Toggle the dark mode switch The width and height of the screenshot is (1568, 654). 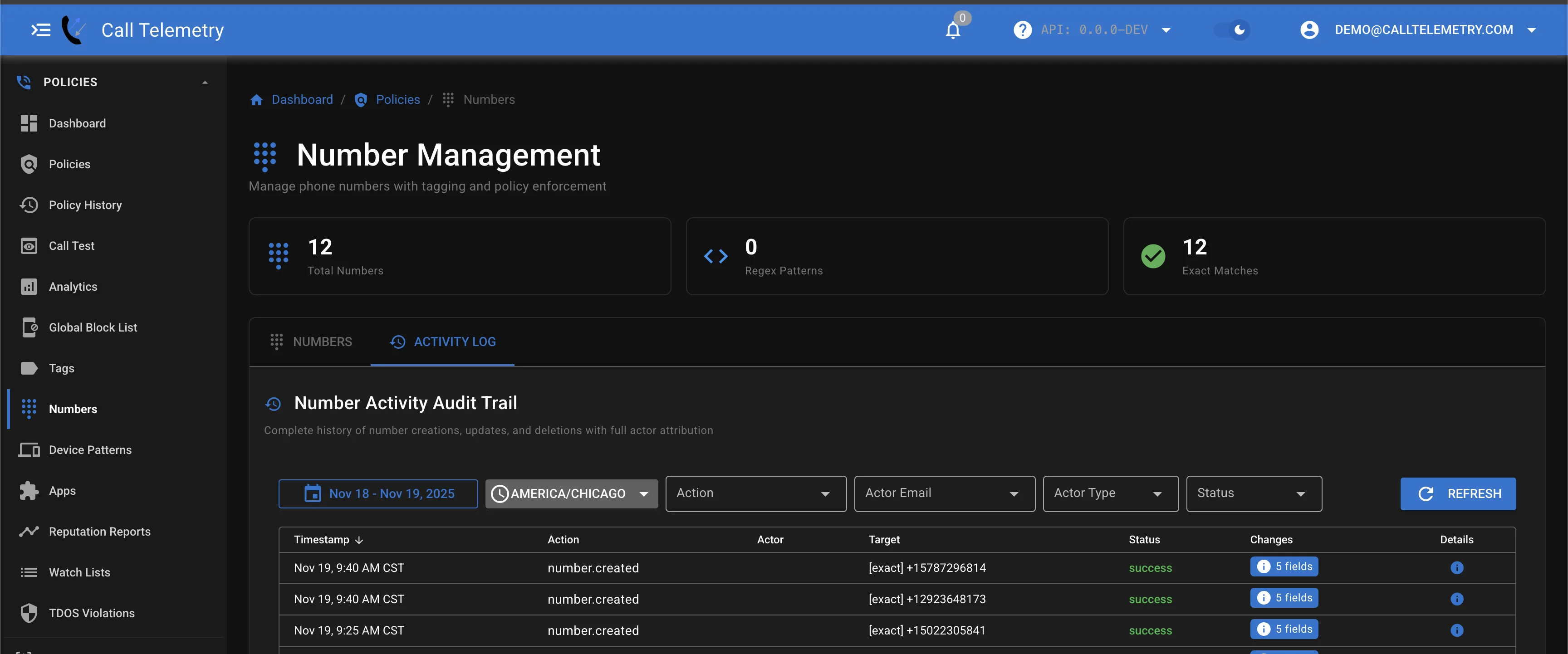tap(1231, 30)
